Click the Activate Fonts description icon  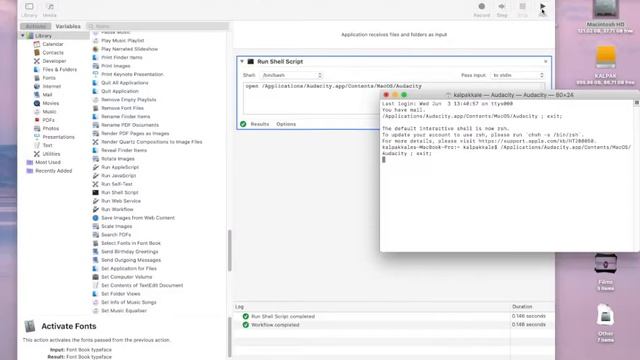(x=30, y=326)
